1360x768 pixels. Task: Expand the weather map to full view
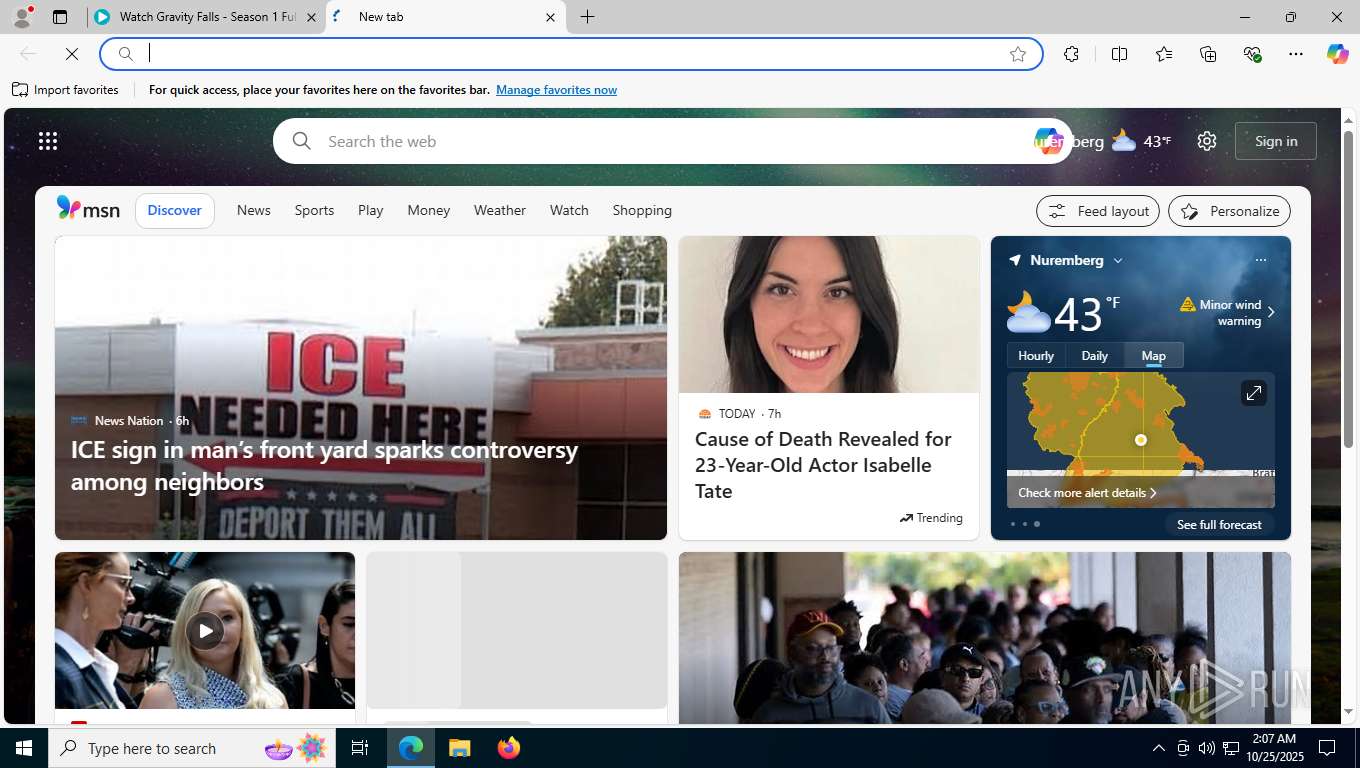click(x=1253, y=393)
